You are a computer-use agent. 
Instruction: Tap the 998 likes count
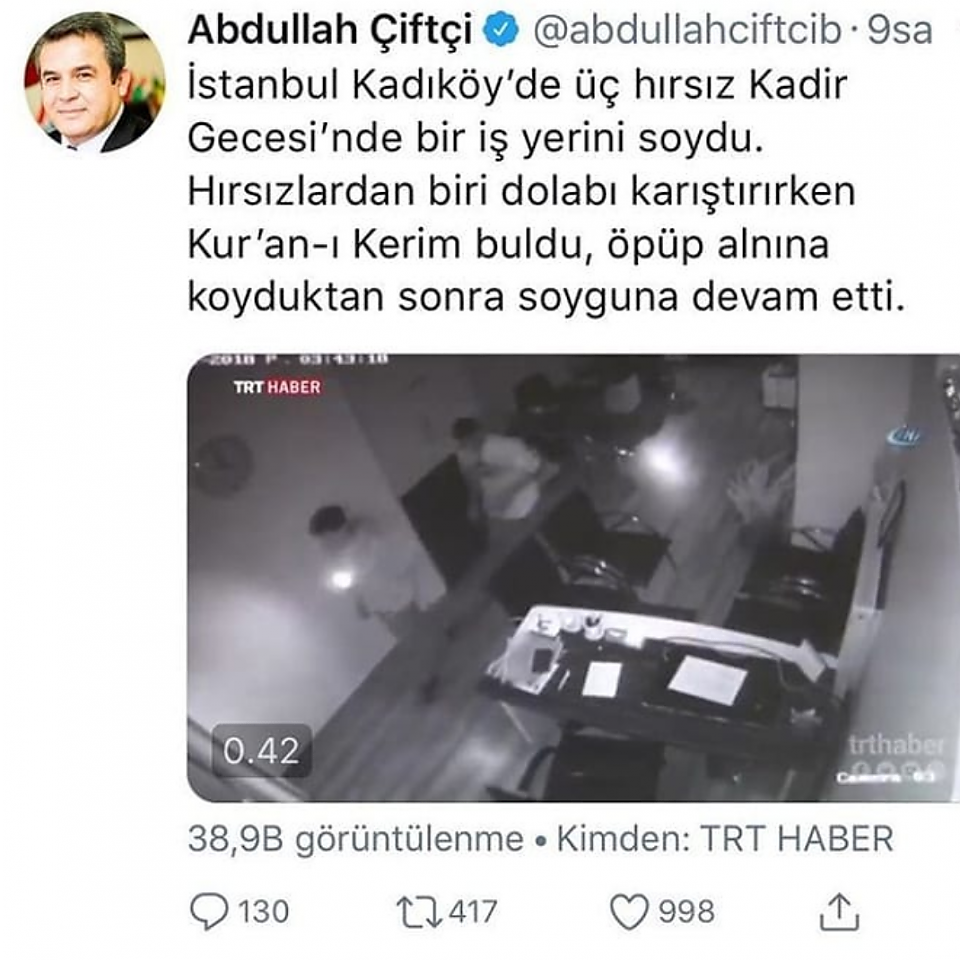pos(686,912)
